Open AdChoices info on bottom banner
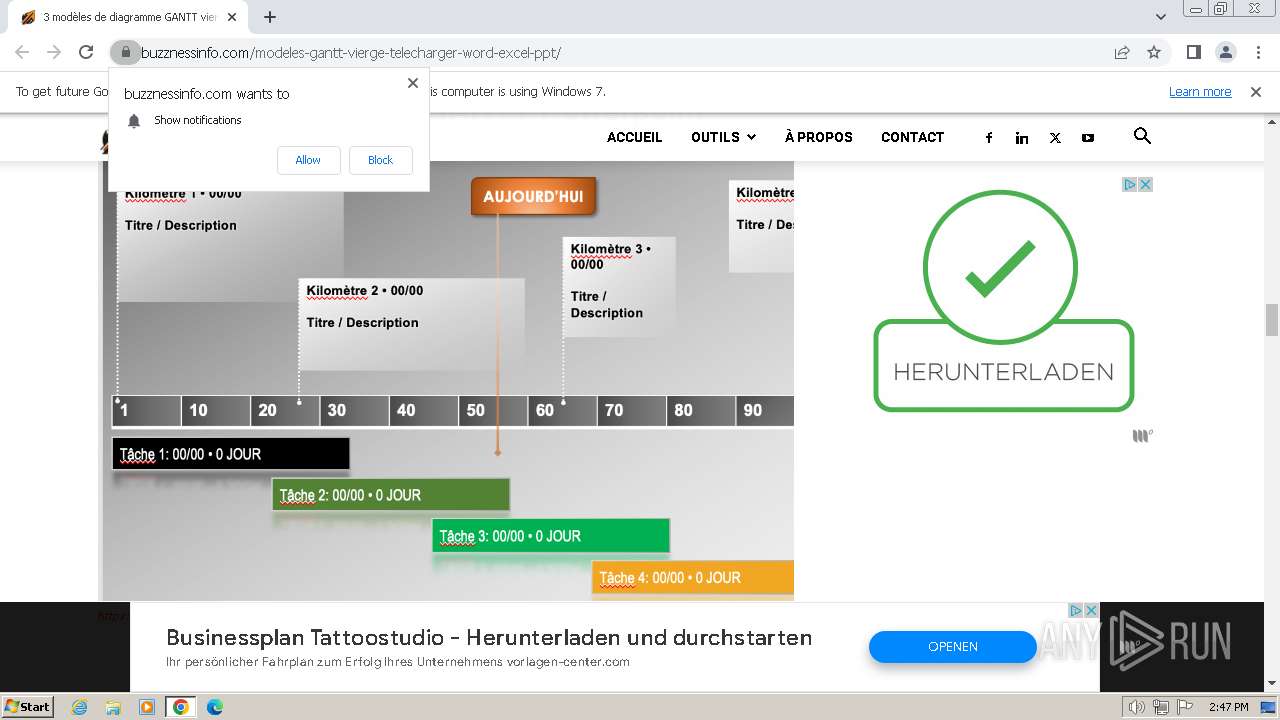The width and height of the screenshot is (1280, 720). click(x=1076, y=610)
